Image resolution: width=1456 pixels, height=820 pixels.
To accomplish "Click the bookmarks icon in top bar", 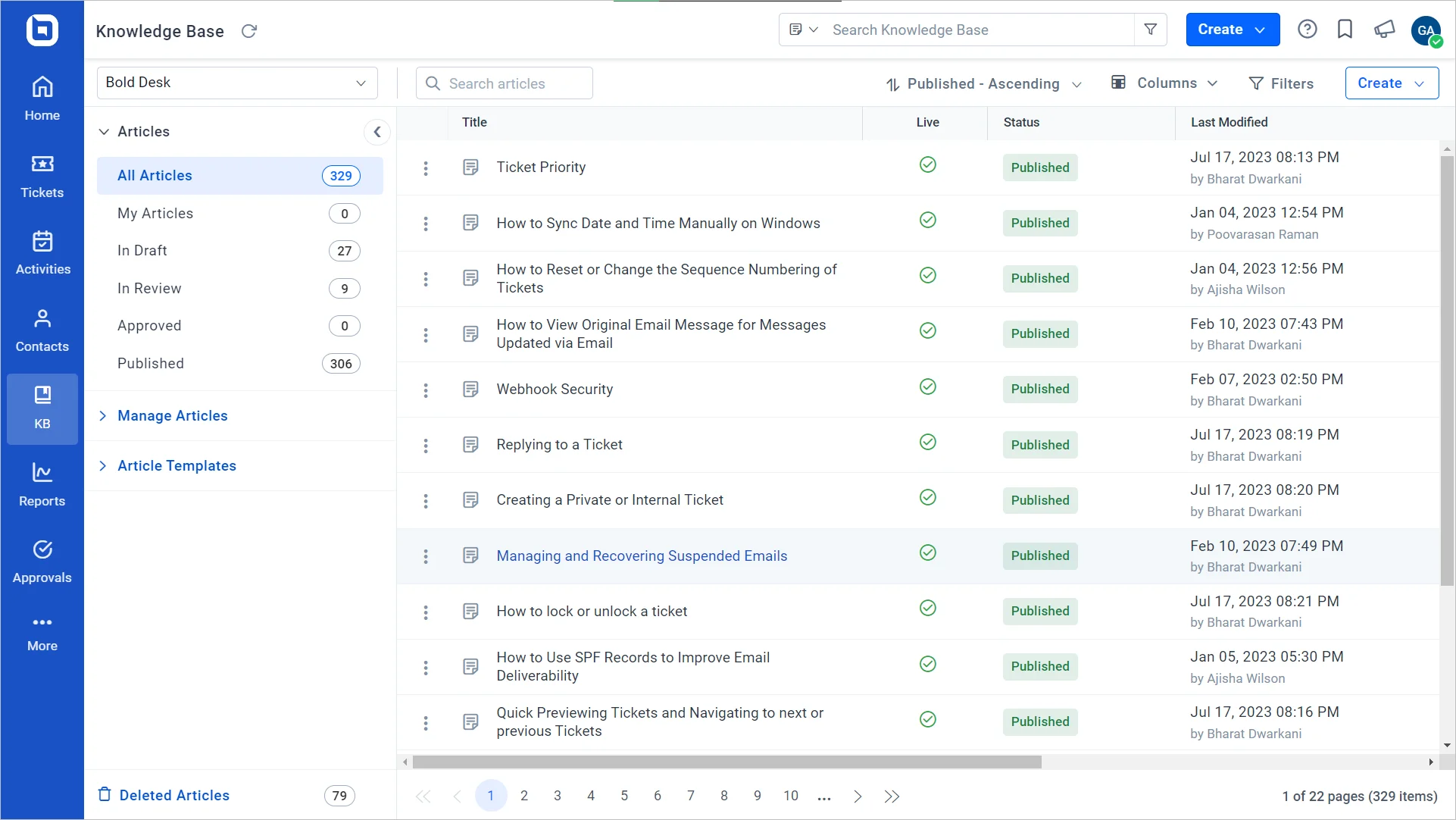I will [x=1345, y=30].
